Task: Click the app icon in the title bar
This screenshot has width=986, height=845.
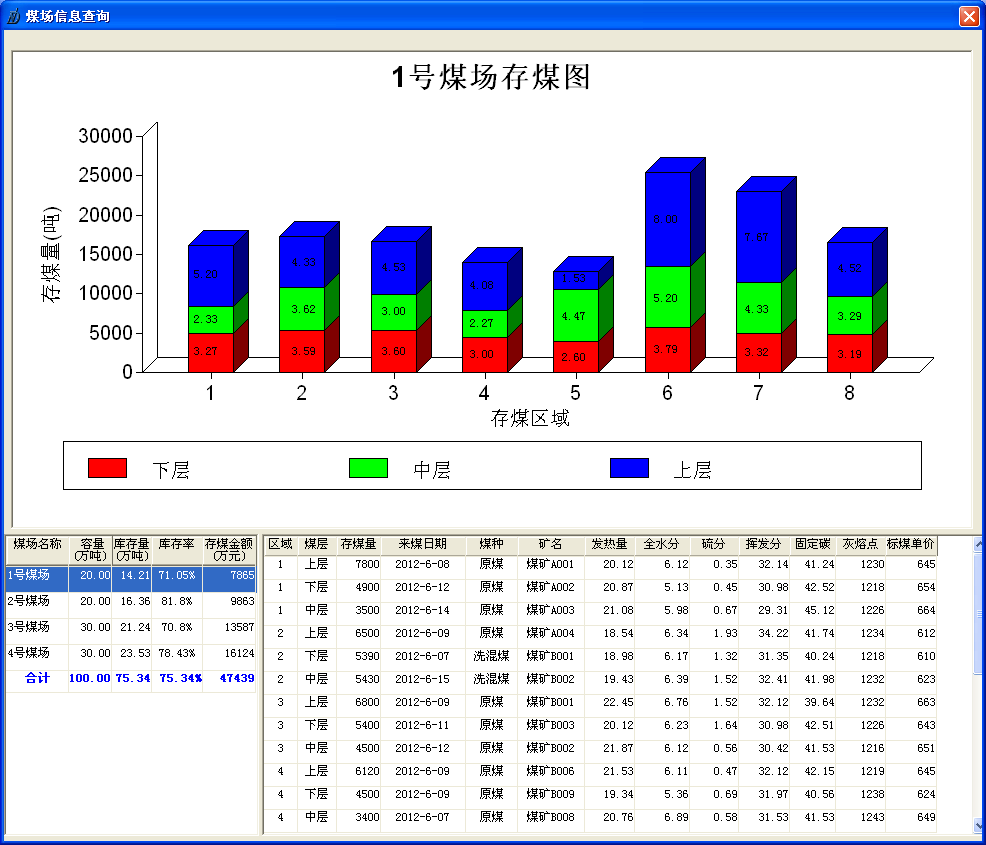Action: (x=13, y=16)
